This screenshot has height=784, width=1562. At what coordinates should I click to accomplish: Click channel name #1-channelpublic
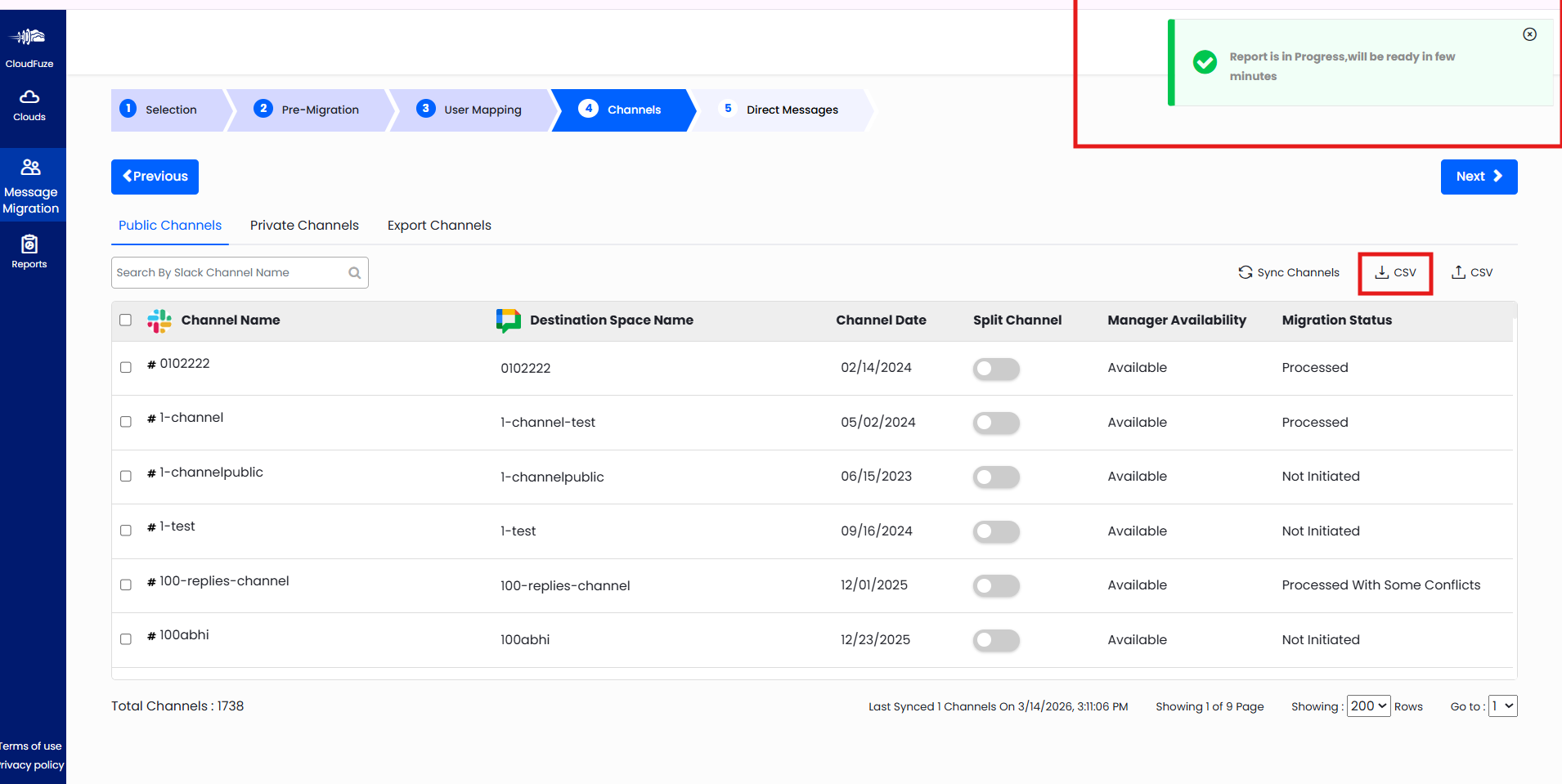[205, 473]
